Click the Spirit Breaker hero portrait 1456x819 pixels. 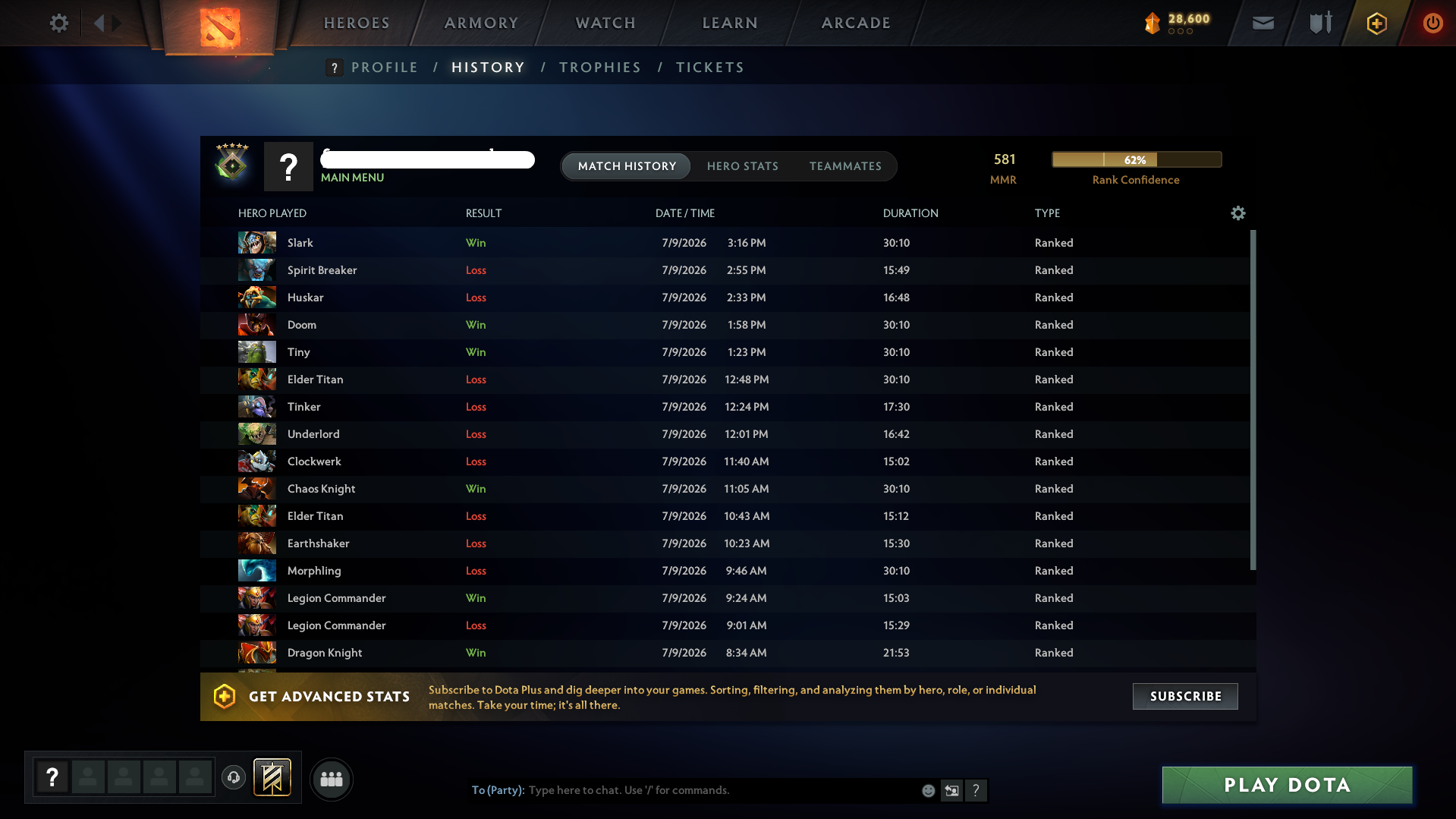coord(257,270)
